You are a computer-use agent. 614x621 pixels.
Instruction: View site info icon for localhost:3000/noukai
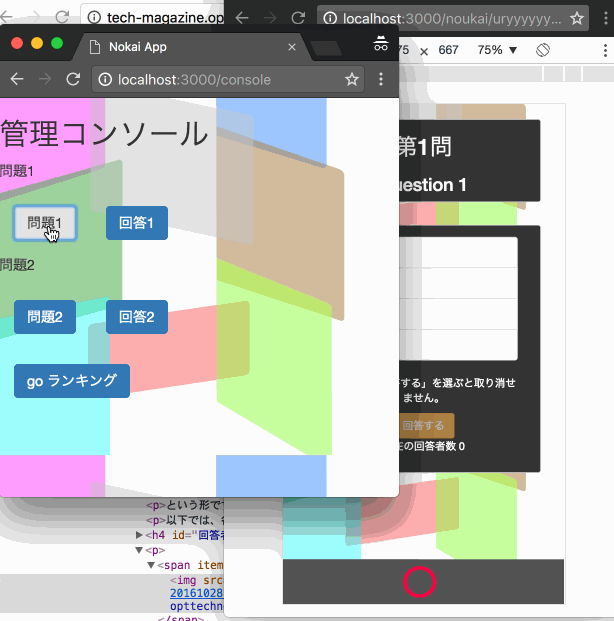tap(330, 18)
